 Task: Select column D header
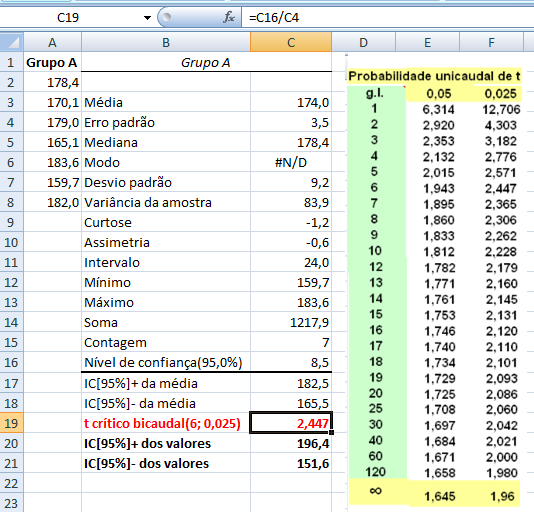point(363,43)
